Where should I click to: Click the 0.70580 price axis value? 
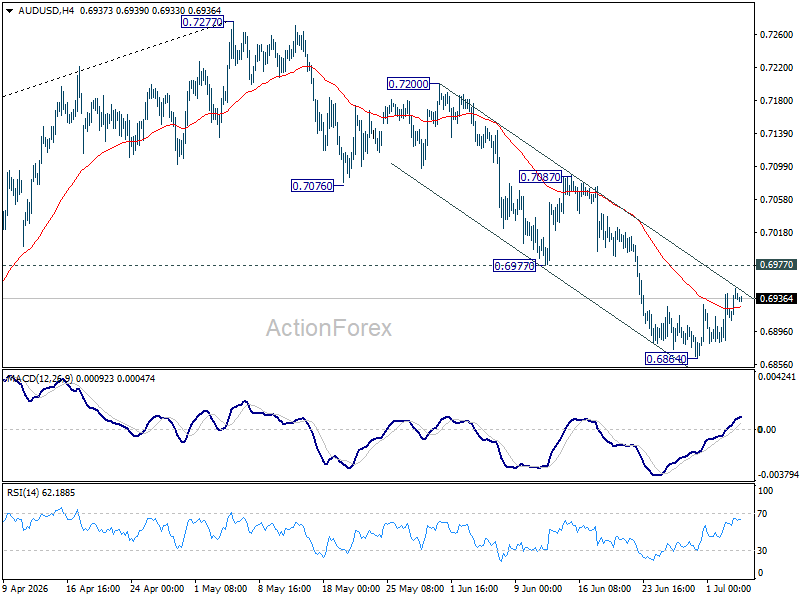(777, 199)
